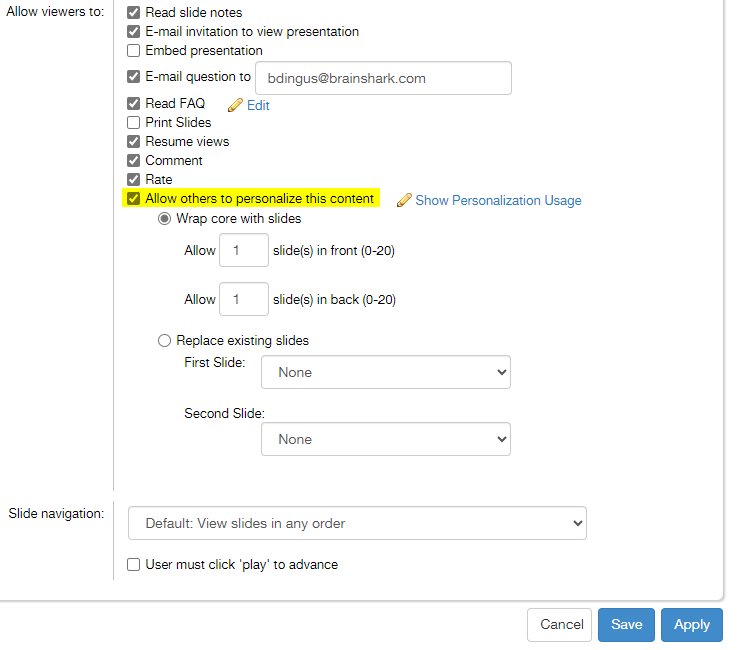Enable the Print Slides checkbox
This screenshot has width=738, height=650.
point(134,123)
